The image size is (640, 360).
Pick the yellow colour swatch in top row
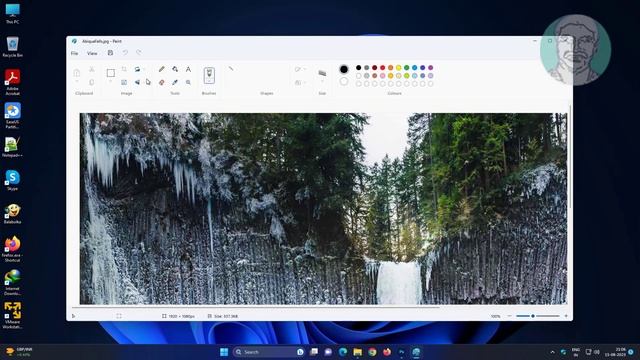point(398,68)
